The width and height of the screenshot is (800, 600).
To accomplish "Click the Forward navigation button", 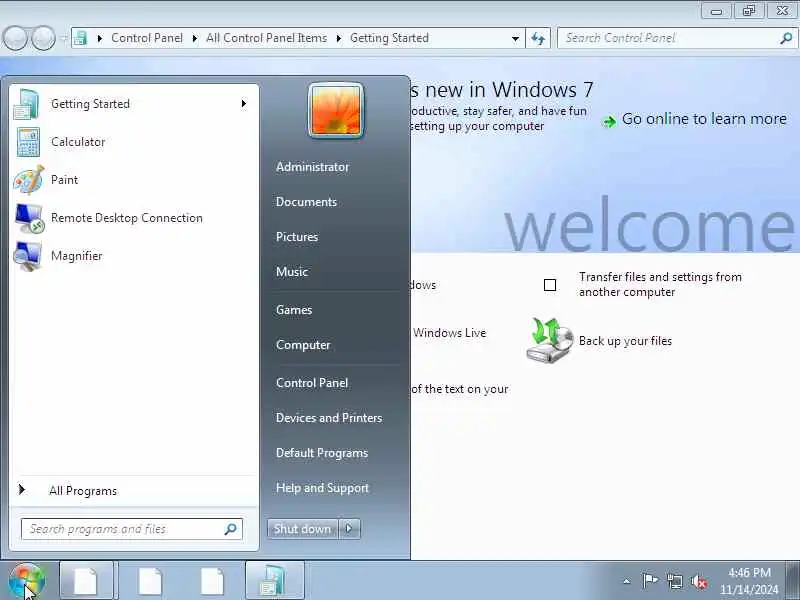I will coord(43,38).
